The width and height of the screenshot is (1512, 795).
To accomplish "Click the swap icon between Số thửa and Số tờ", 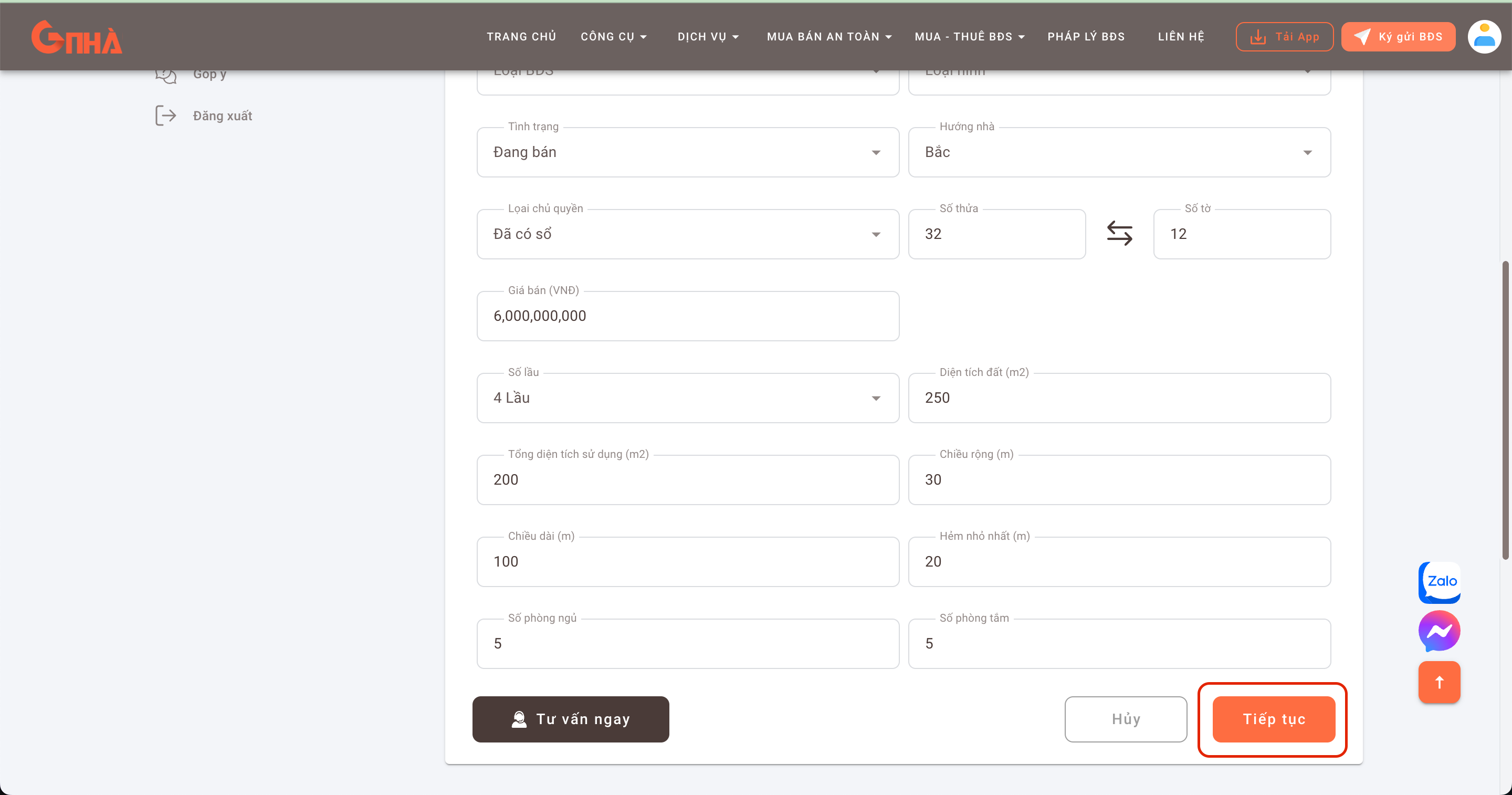I will (x=1119, y=234).
